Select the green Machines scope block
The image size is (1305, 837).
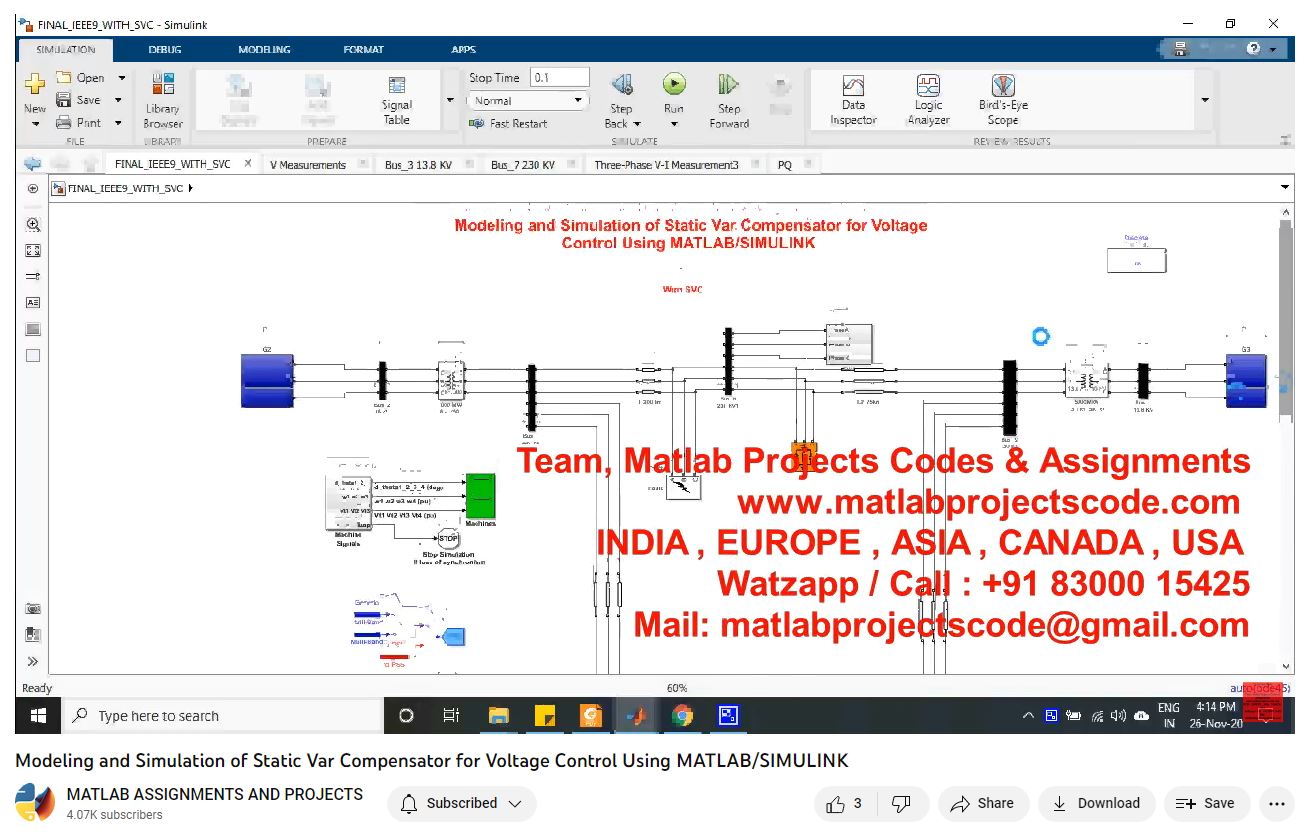[480, 496]
